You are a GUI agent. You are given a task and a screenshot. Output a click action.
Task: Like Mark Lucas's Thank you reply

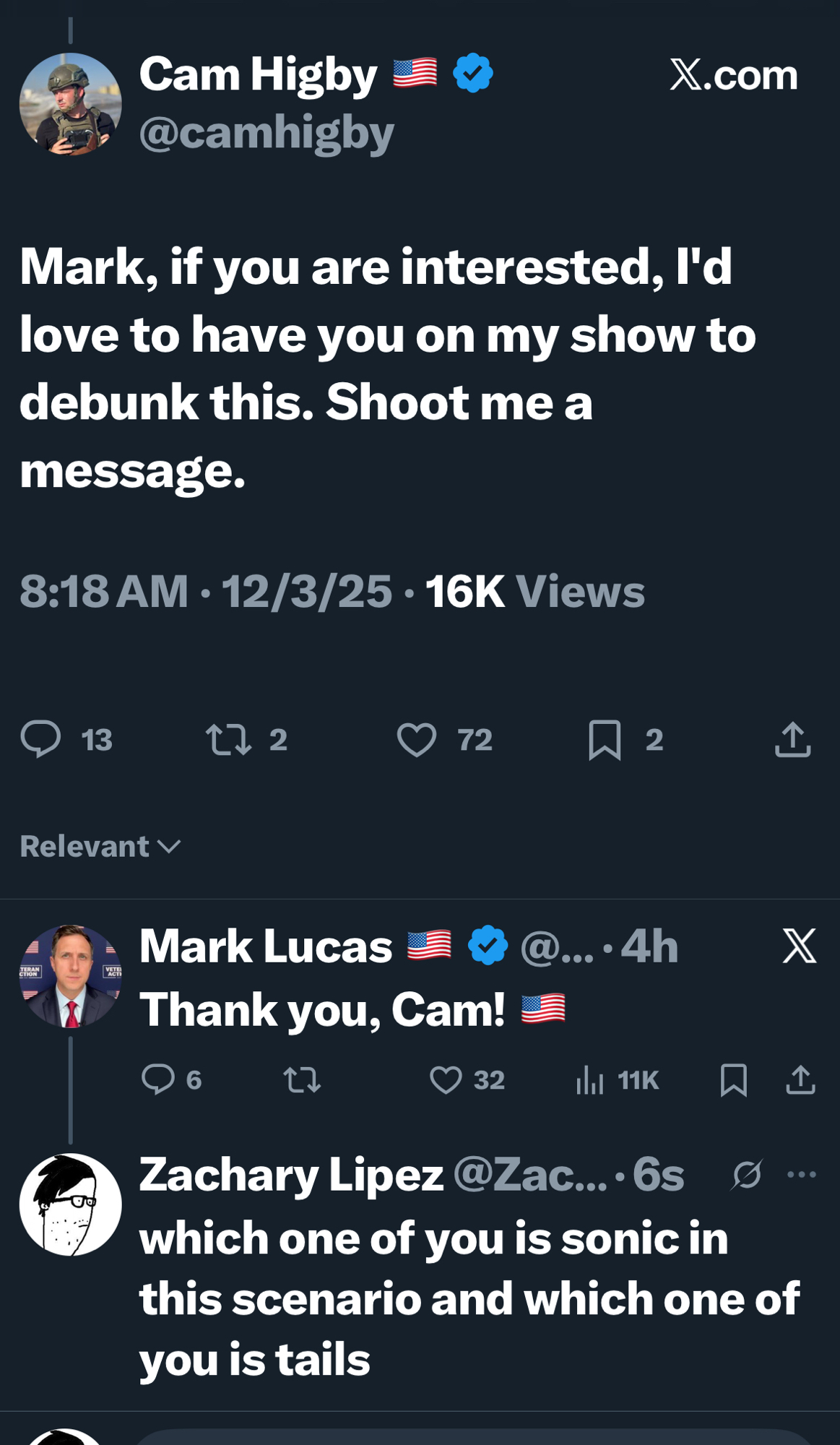pos(446,1080)
